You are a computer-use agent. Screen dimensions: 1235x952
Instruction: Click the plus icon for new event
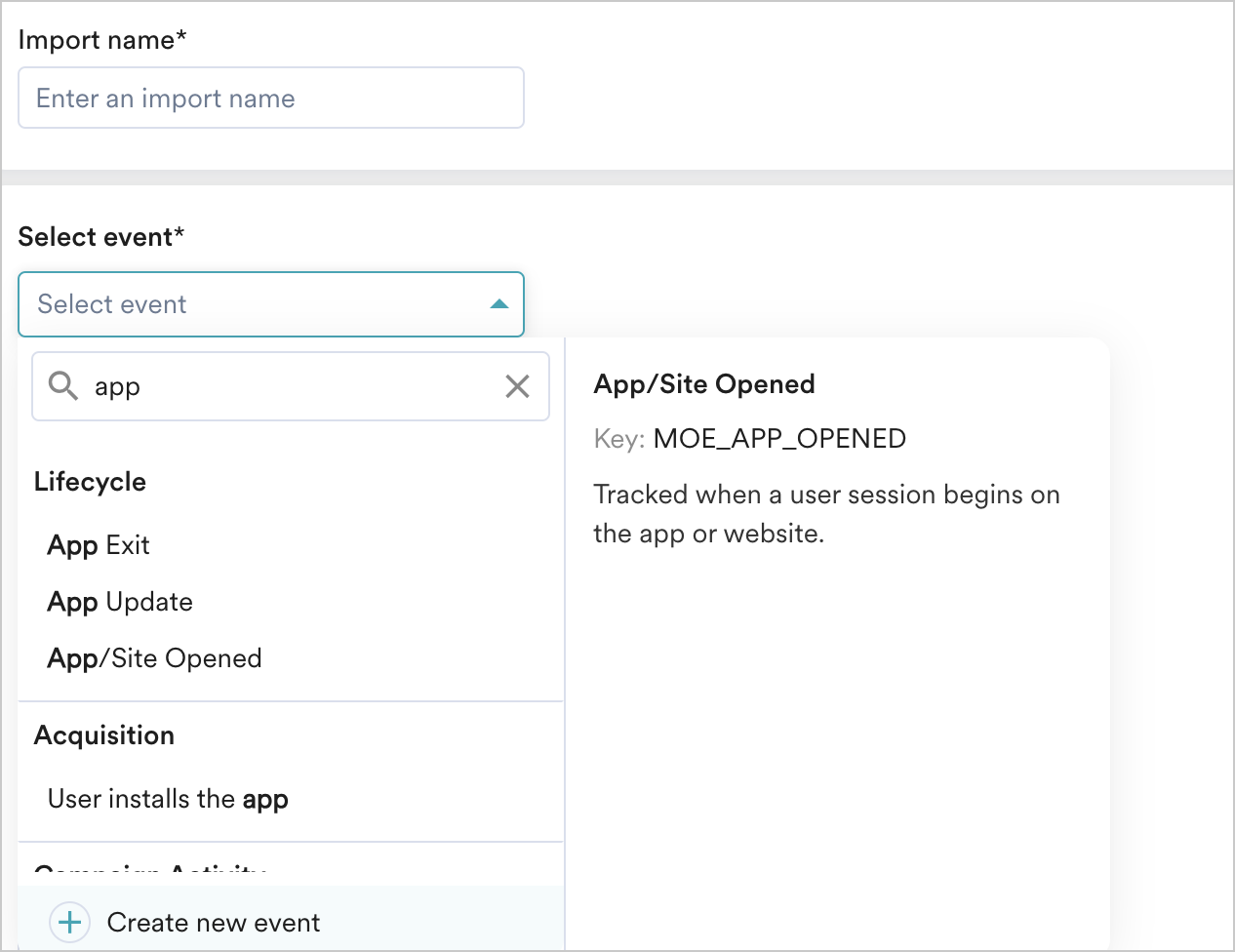pos(70,922)
